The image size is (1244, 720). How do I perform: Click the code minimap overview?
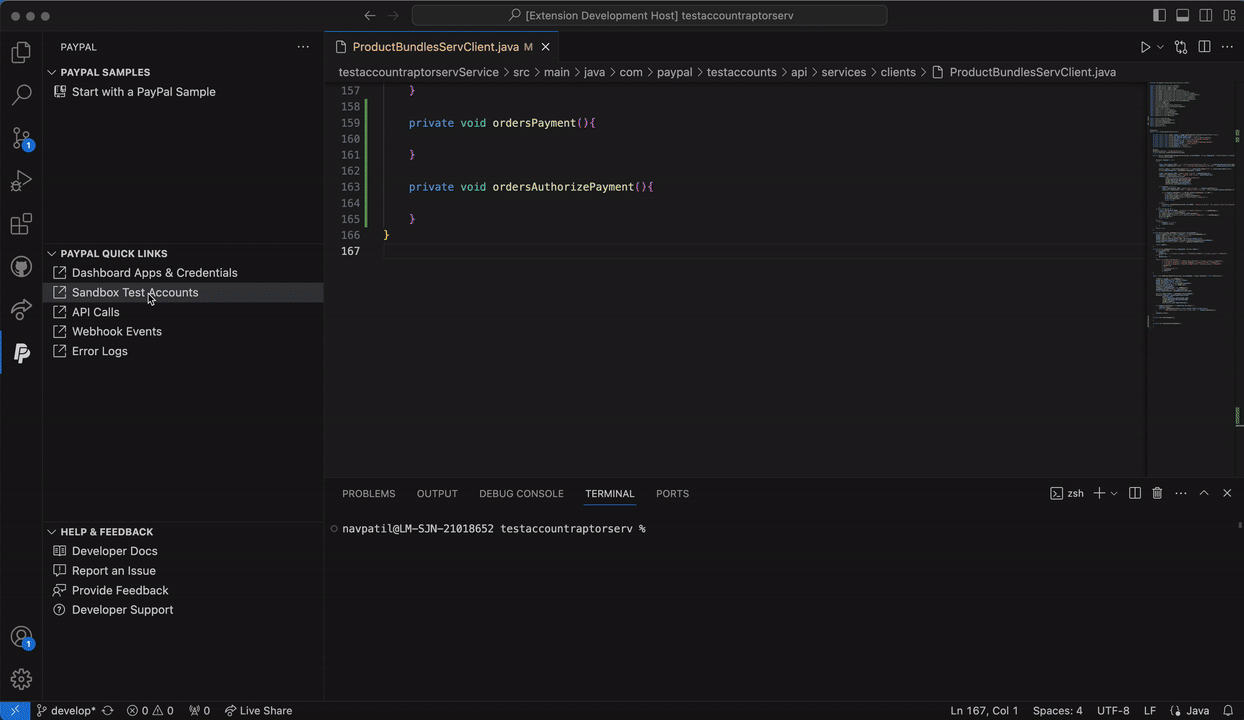tap(1190, 200)
